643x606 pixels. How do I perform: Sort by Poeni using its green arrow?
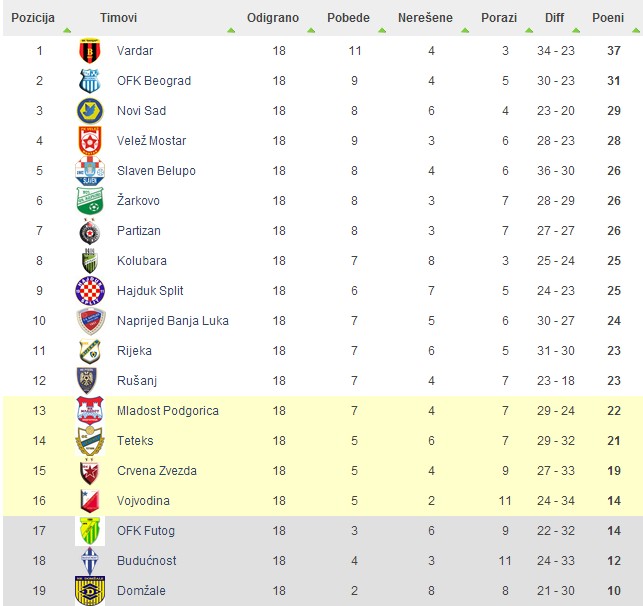click(636, 30)
